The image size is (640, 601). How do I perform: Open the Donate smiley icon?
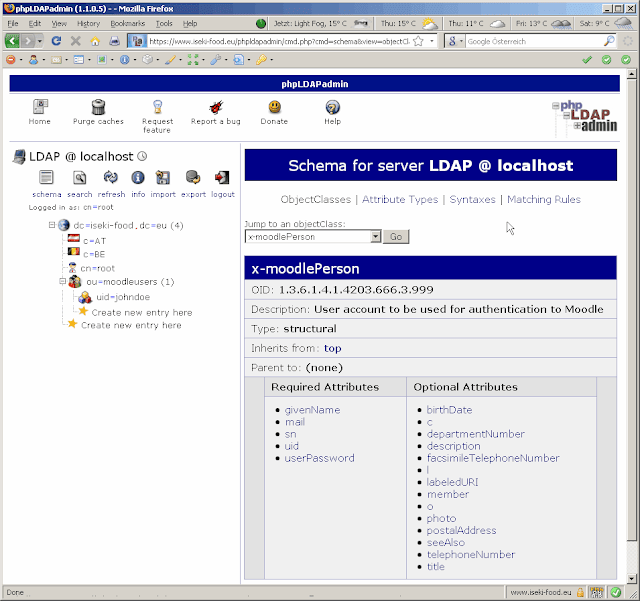(x=274, y=107)
